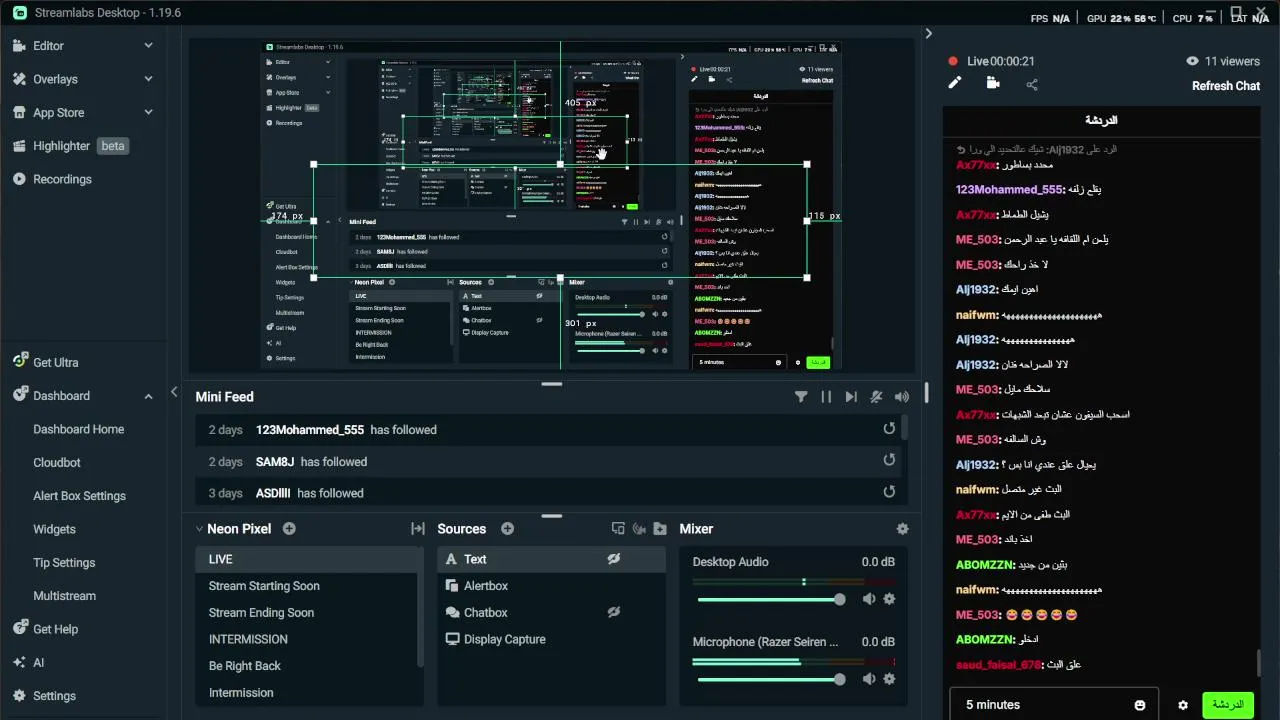Expand the Neon Pixel scene collection dropdown
Image resolution: width=1280 pixels, height=720 pixels.
(x=198, y=529)
